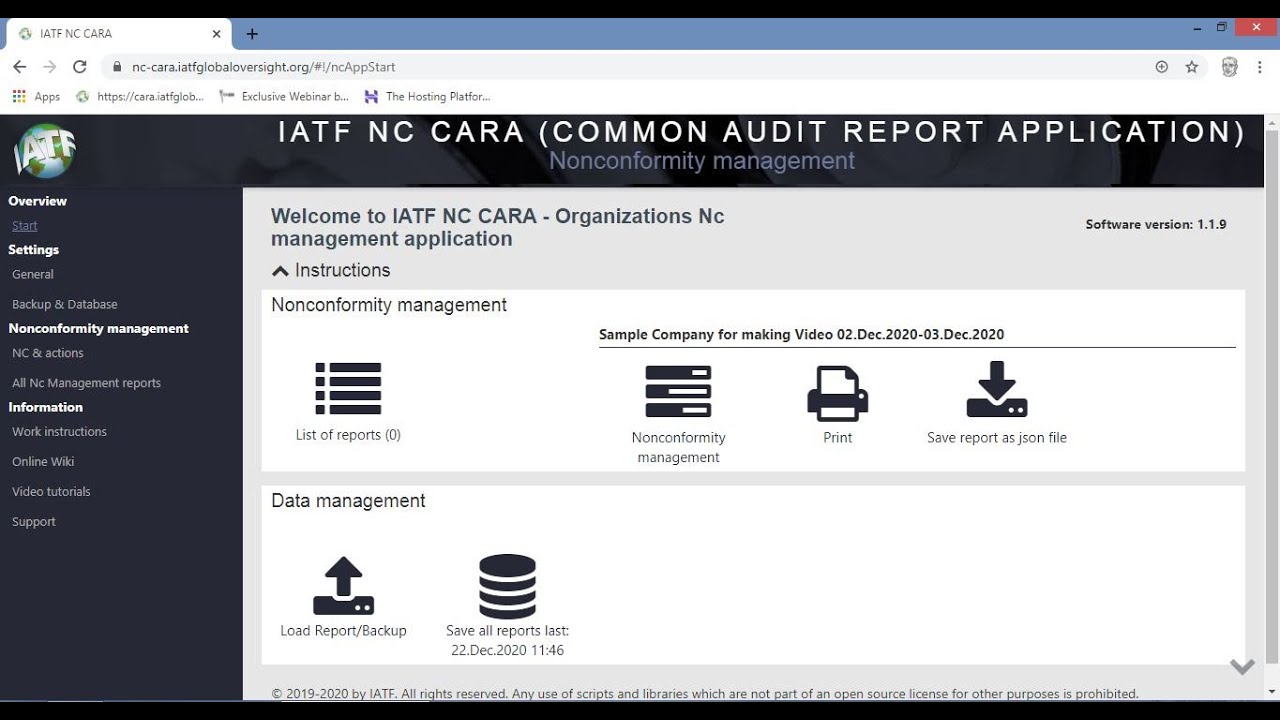Open Video tutorials in sidebar
The height and width of the screenshot is (720, 1280).
point(51,492)
